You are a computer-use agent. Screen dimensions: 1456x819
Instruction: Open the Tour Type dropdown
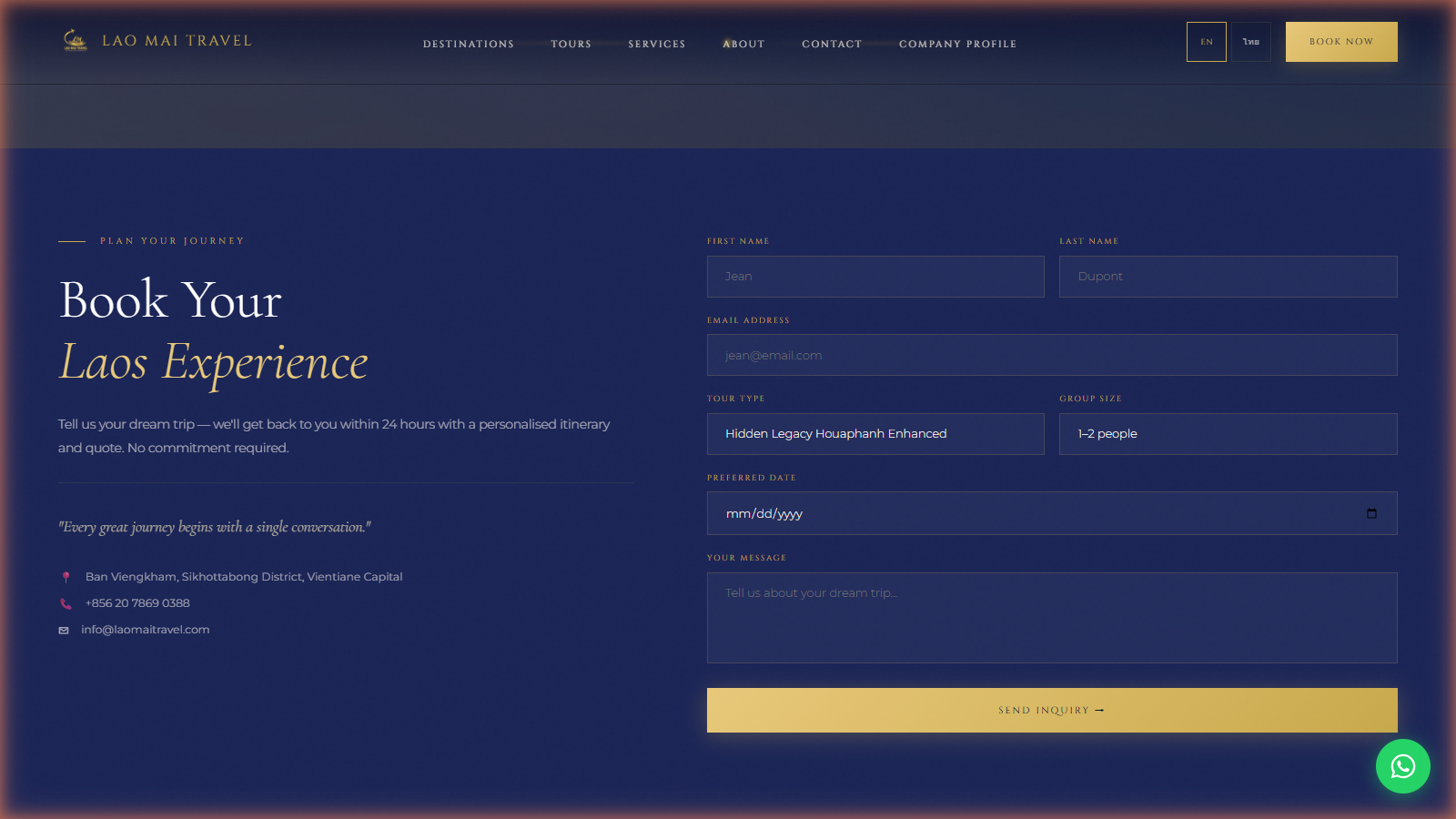pos(875,434)
